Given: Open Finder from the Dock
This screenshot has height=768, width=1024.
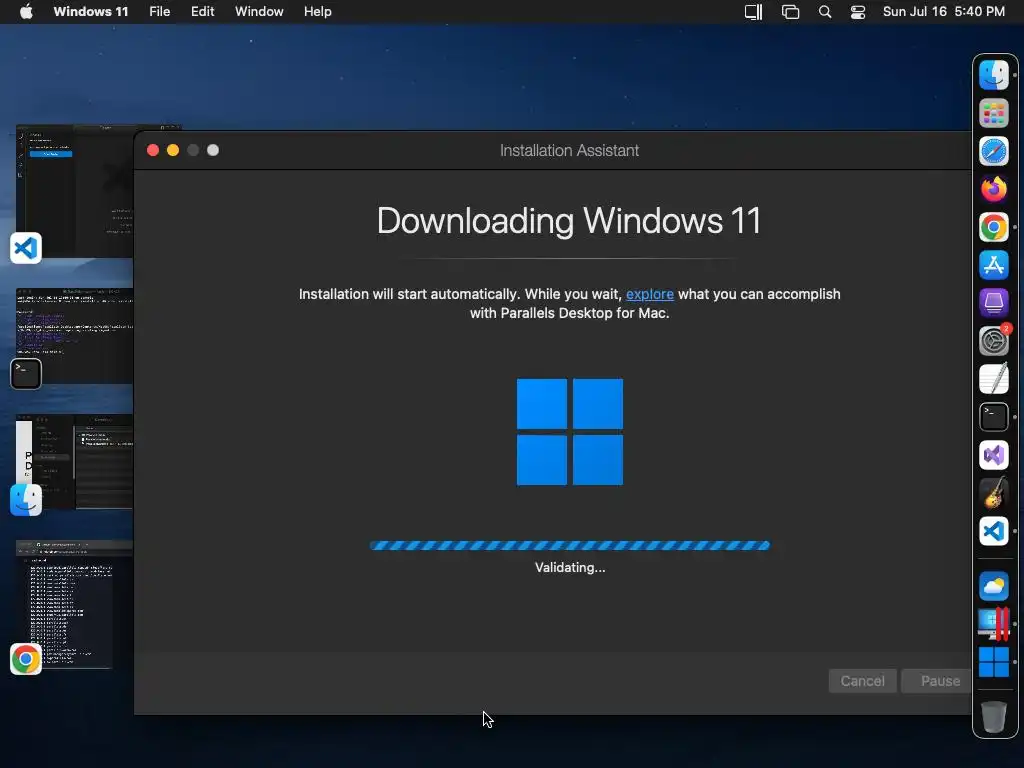Looking at the screenshot, I should [x=993, y=75].
